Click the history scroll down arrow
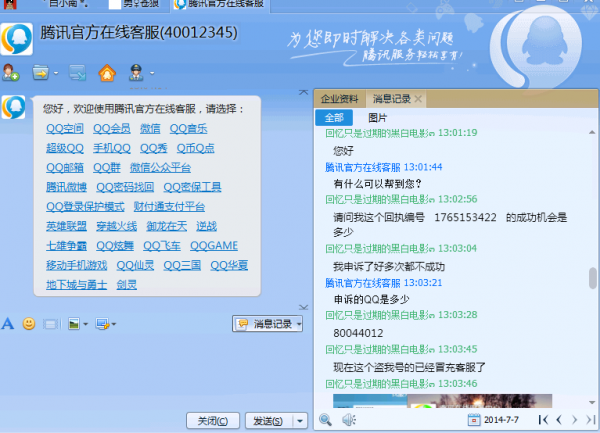The image size is (600, 433). [x=592, y=402]
